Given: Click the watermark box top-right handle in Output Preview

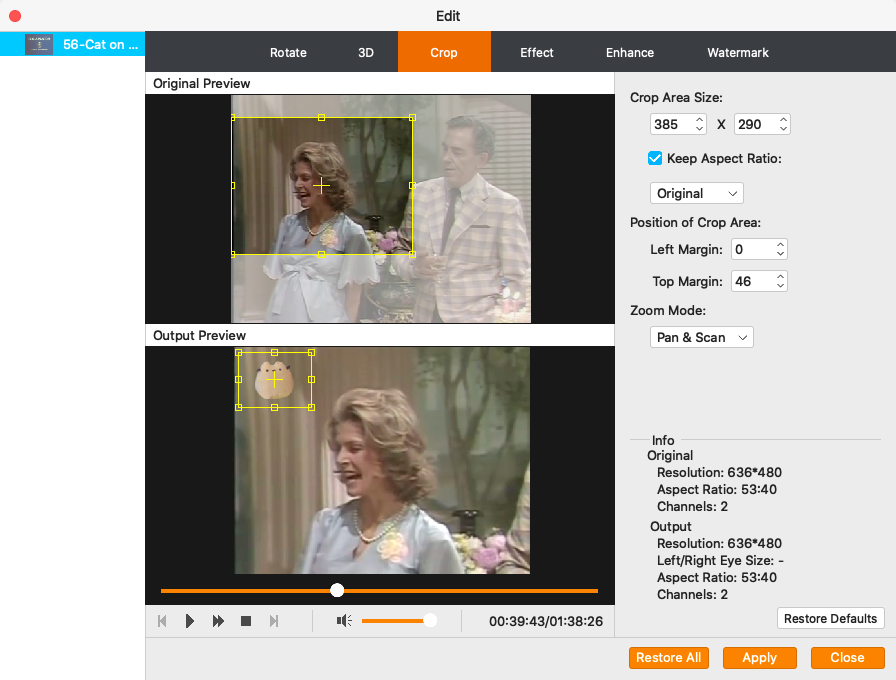Looking at the screenshot, I should coord(311,353).
